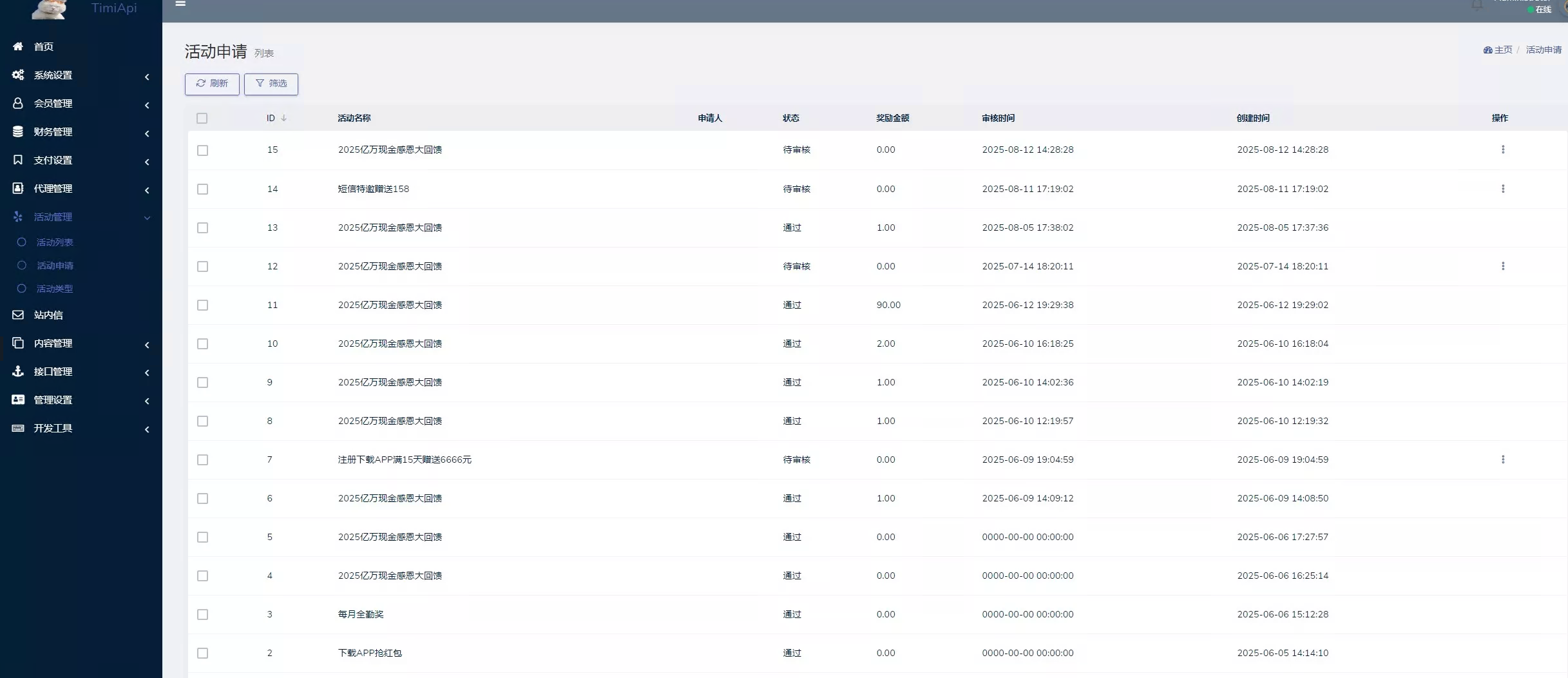The image size is (1568, 678).
Task: Go to 活动类型 submenu item
Action: click(55, 289)
